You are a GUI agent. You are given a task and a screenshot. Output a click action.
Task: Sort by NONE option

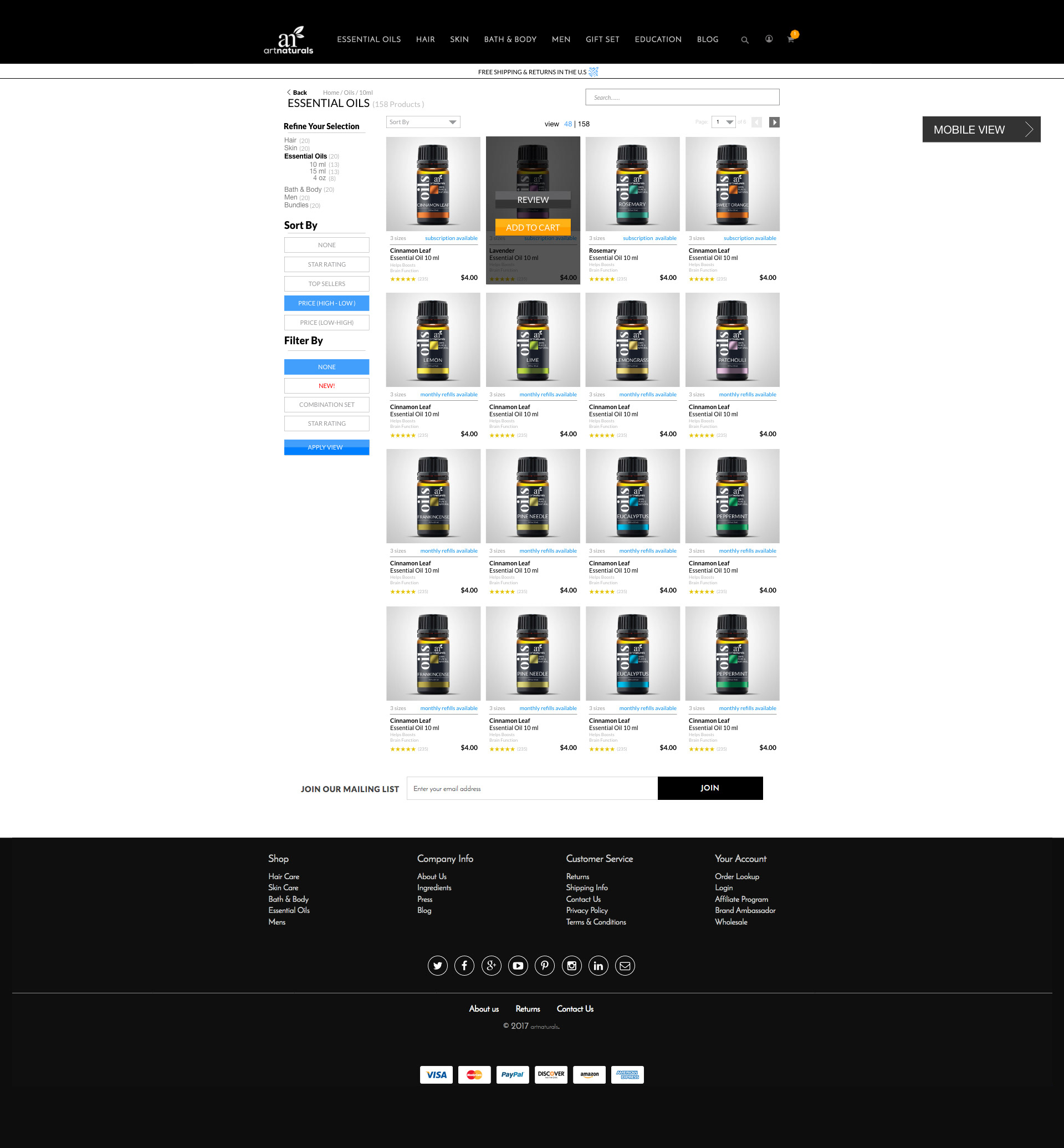(x=326, y=245)
